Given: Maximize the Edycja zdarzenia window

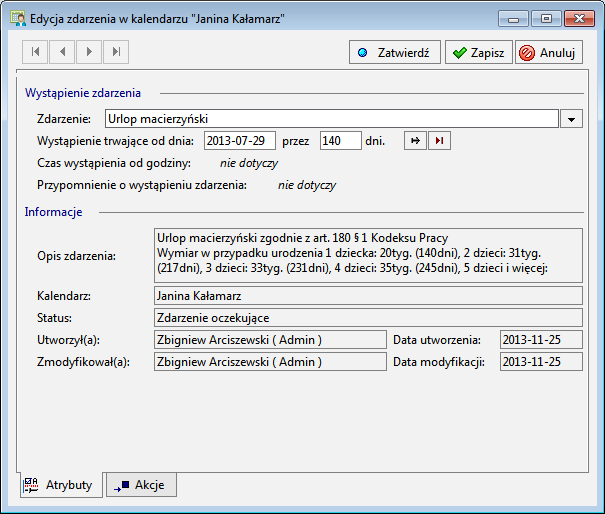Looking at the screenshot, I should point(546,19).
